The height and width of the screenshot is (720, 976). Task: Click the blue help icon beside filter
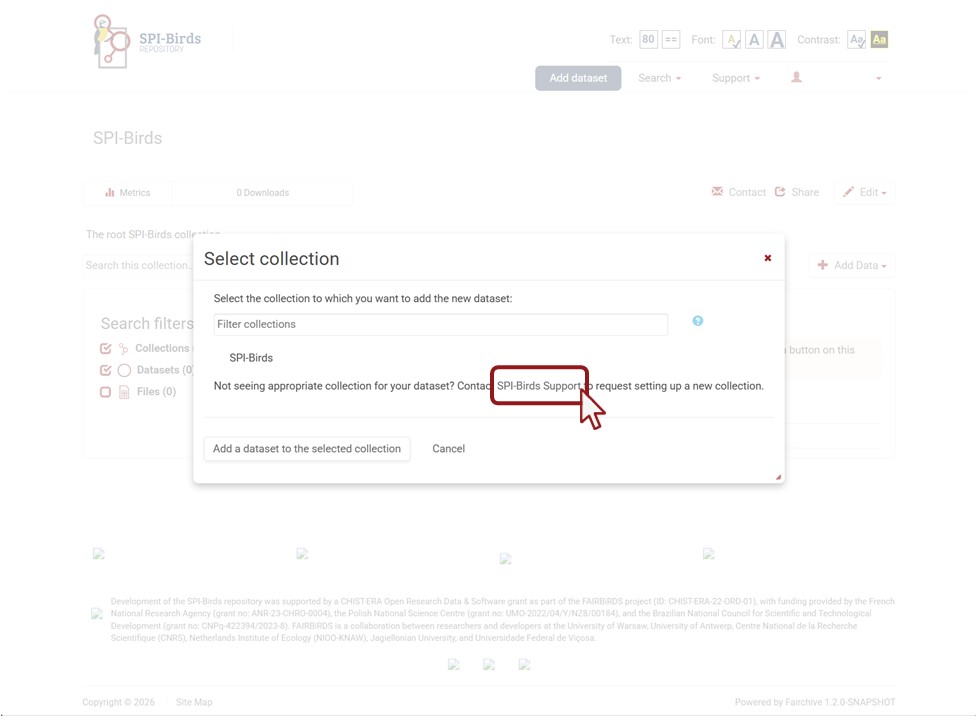point(697,321)
